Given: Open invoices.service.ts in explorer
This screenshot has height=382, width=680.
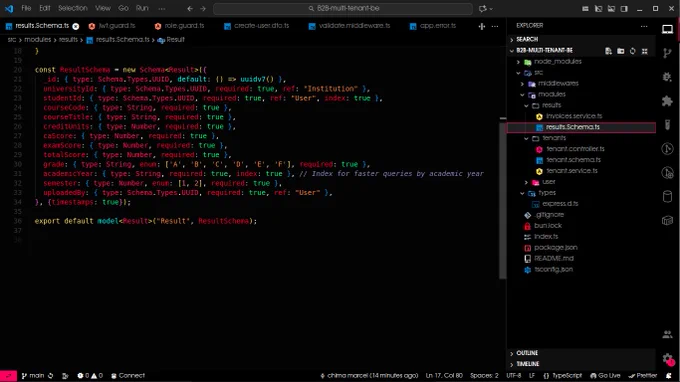Looking at the screenshot, I should pos(574,116).
